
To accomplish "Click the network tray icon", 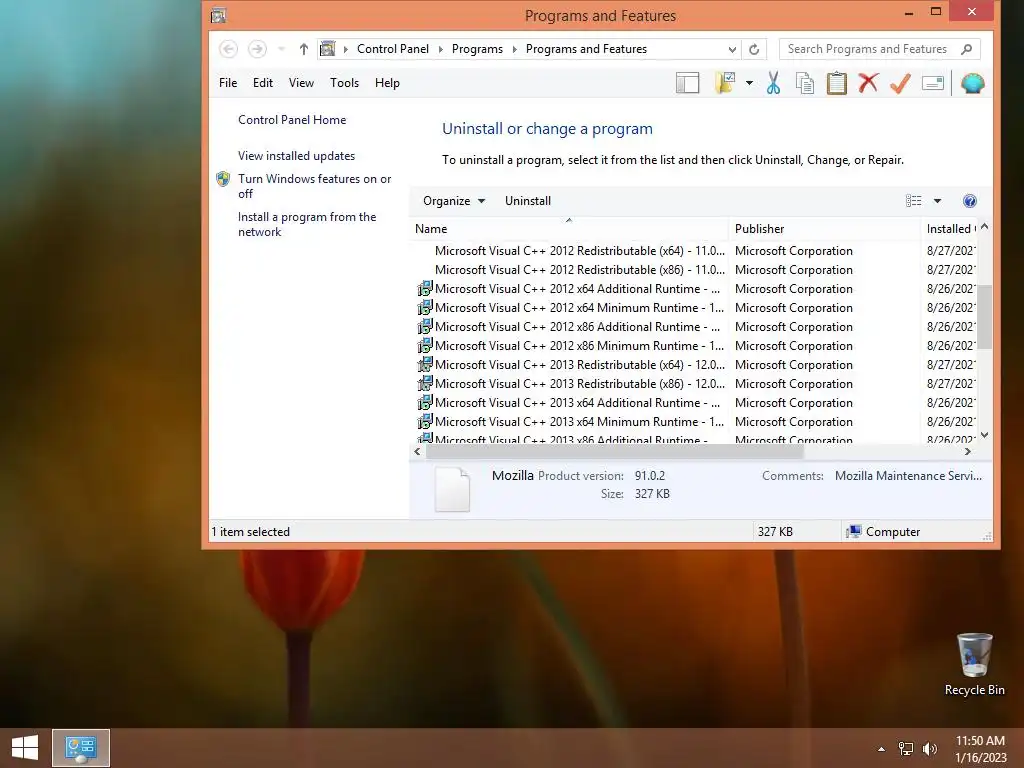I will tap(906, 749).
